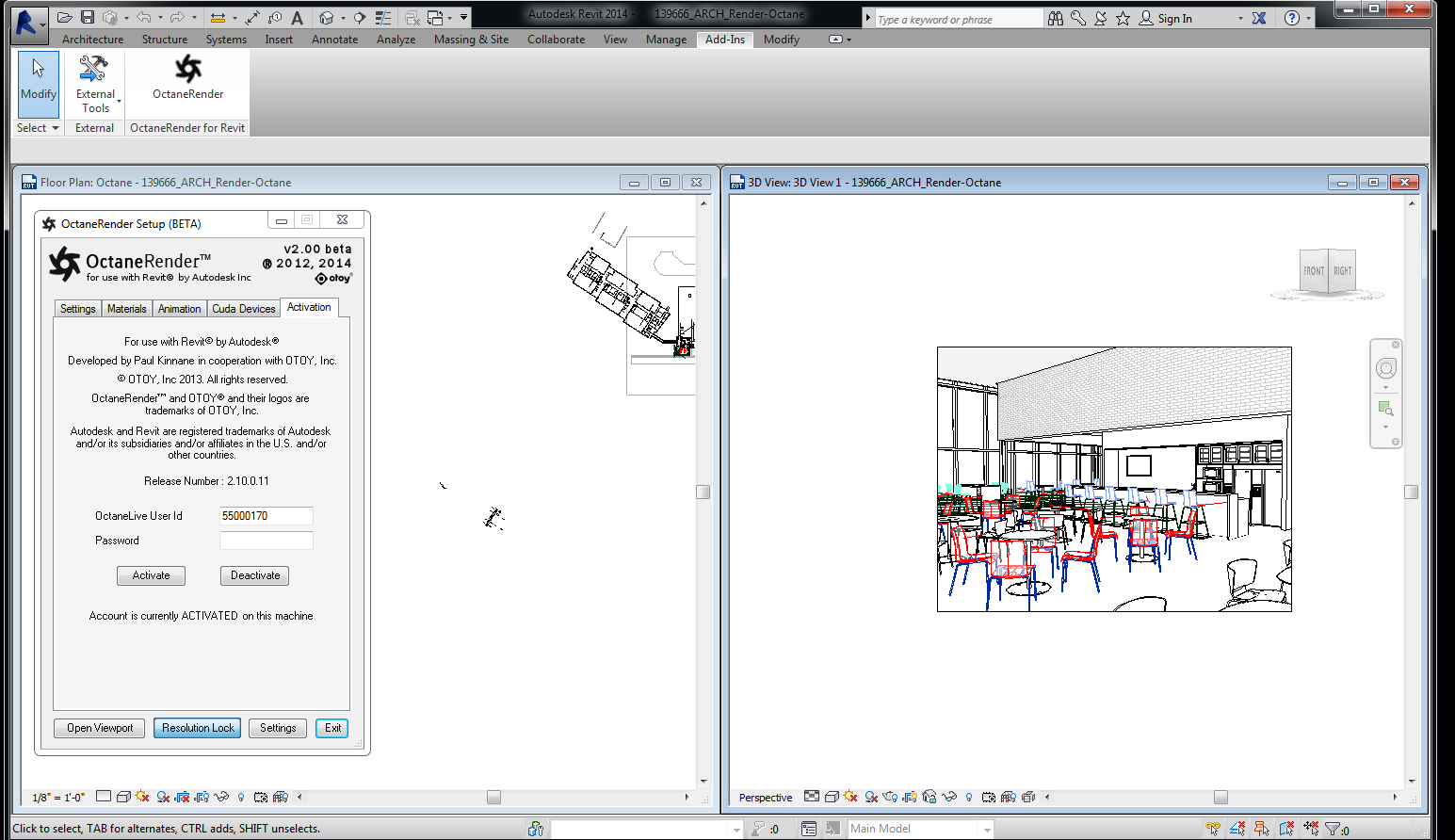The image size is (1455, 840).
Task: Activate the Section tool in Quick Access
Action: 360,18
